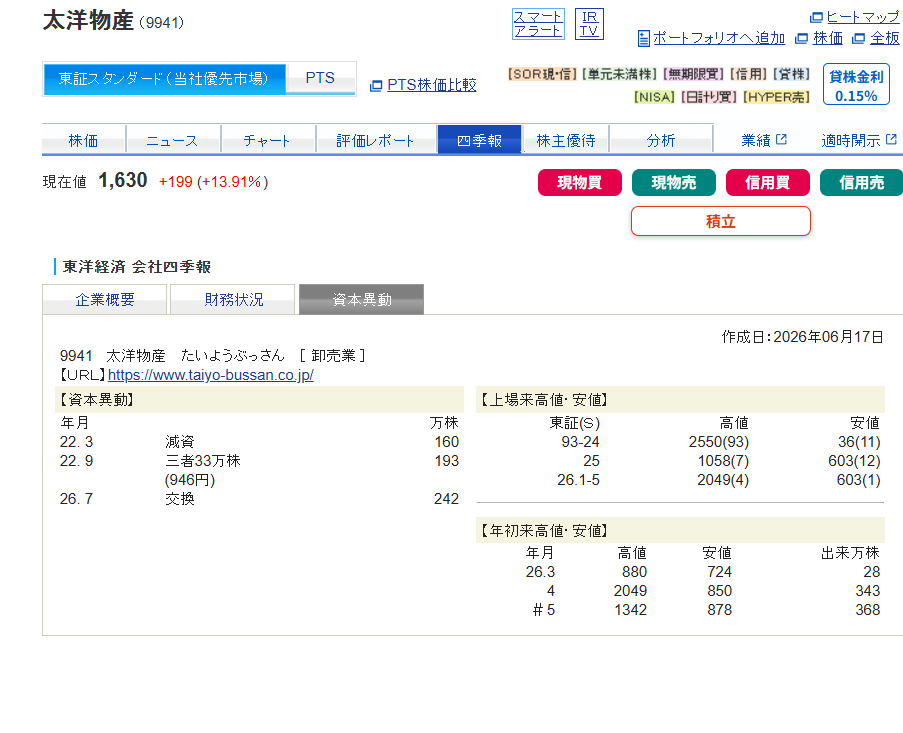
Task: Switch to 企業概要 sub-tab
Action: [105, 299]
